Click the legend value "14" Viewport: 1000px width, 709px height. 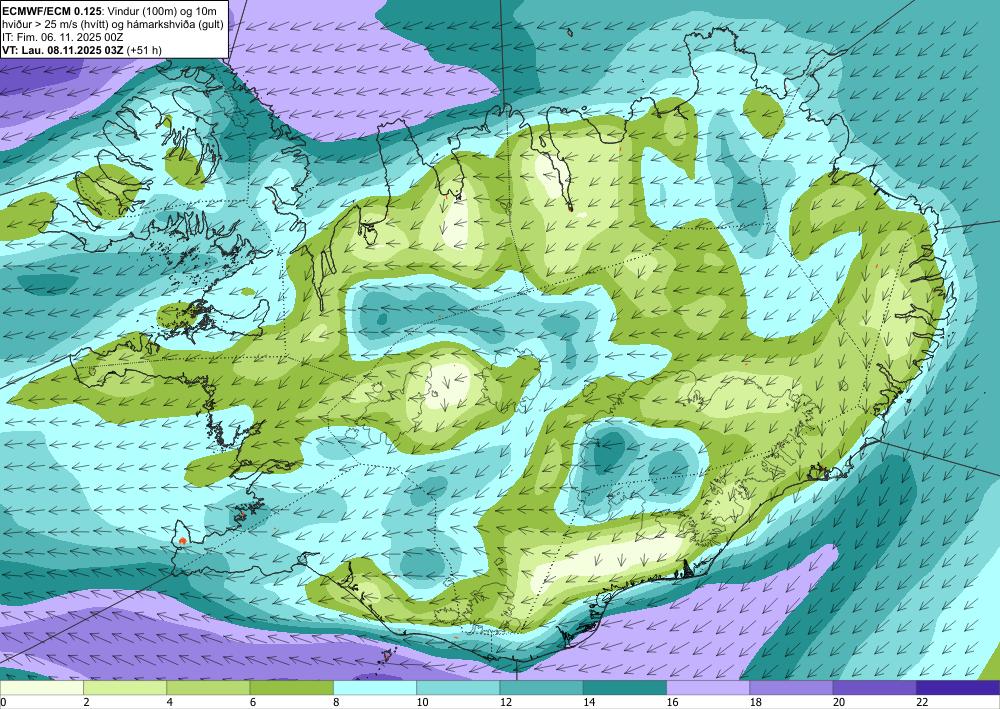[589, 702]
